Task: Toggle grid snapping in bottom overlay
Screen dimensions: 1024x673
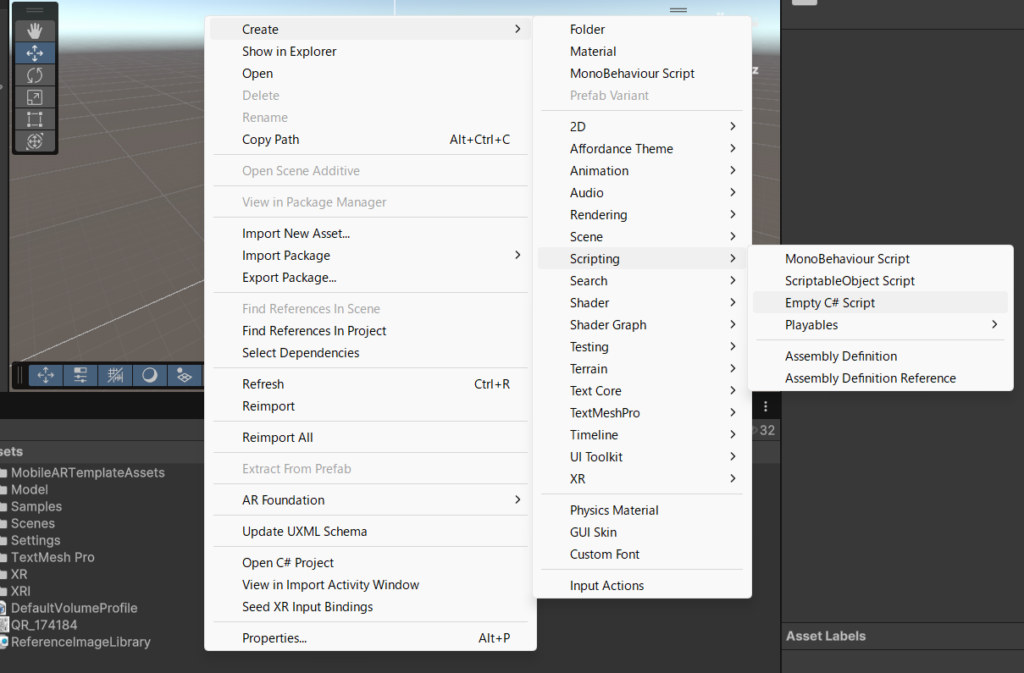Action: pyautogui.click(x=115, y=375)
